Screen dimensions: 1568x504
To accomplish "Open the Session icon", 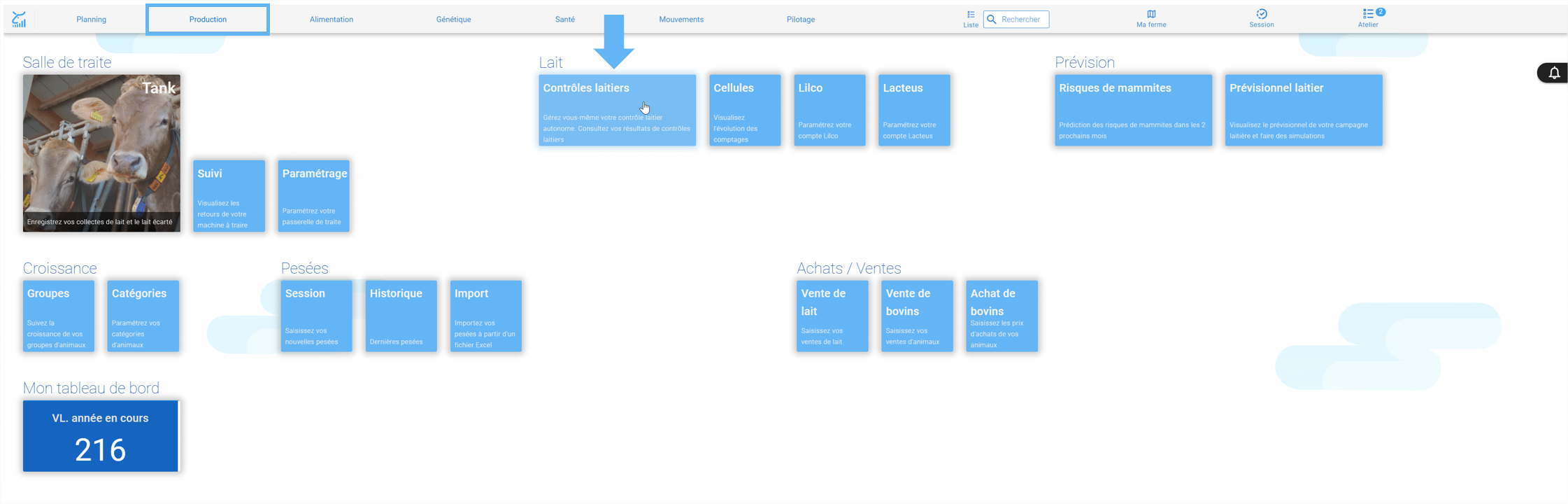I will tap(1262, 14).
